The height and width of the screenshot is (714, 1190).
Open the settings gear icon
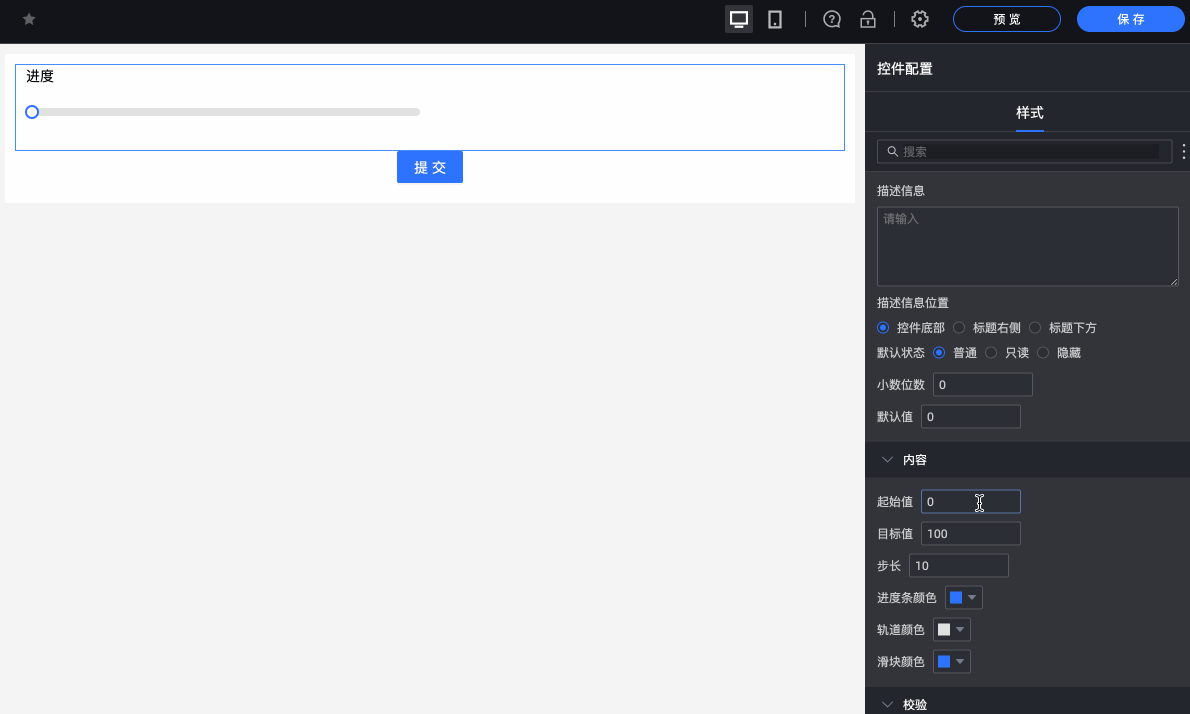(919, 18)
